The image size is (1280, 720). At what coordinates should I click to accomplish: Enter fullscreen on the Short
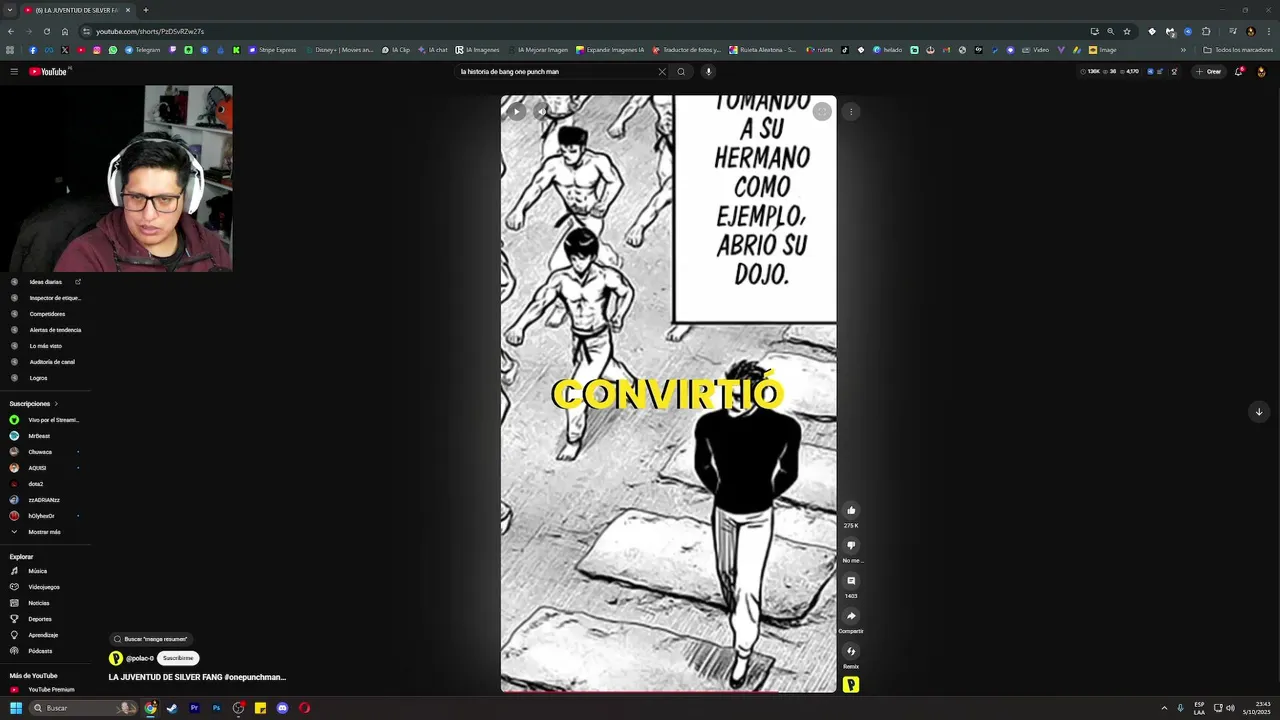click(x=822, y=112)
